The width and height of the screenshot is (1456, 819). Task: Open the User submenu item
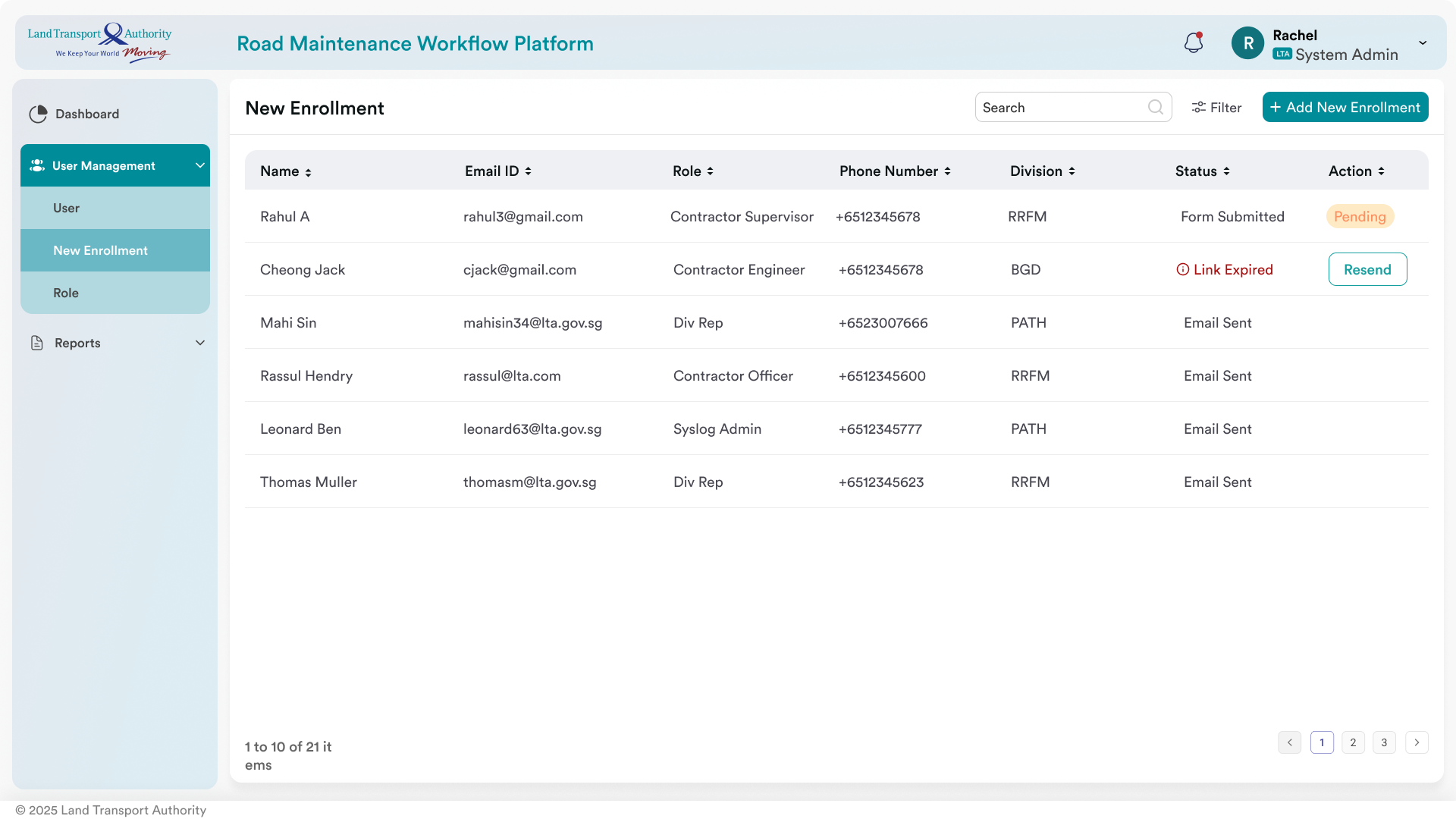coord(115,208)
